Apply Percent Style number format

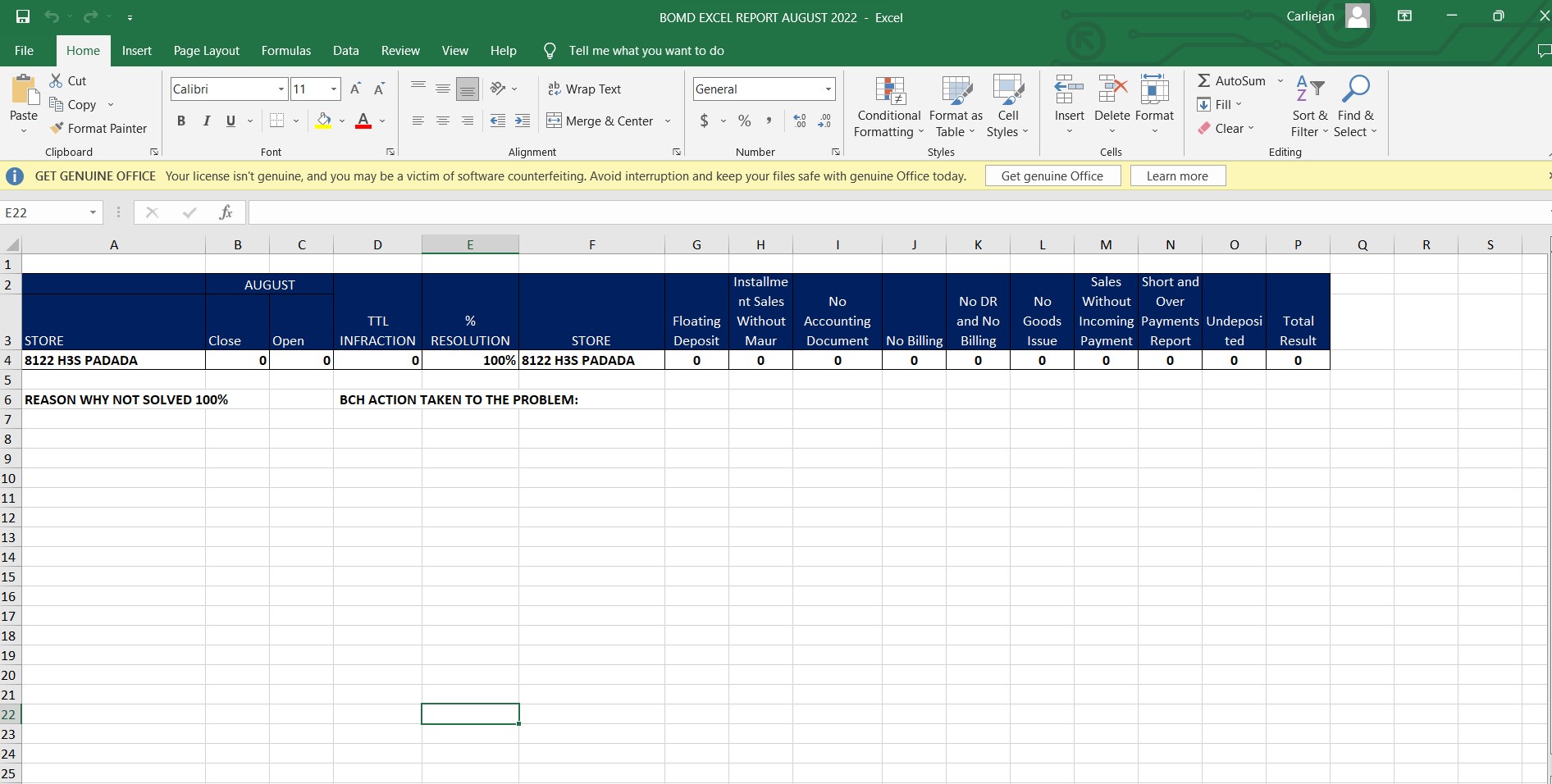744,121
